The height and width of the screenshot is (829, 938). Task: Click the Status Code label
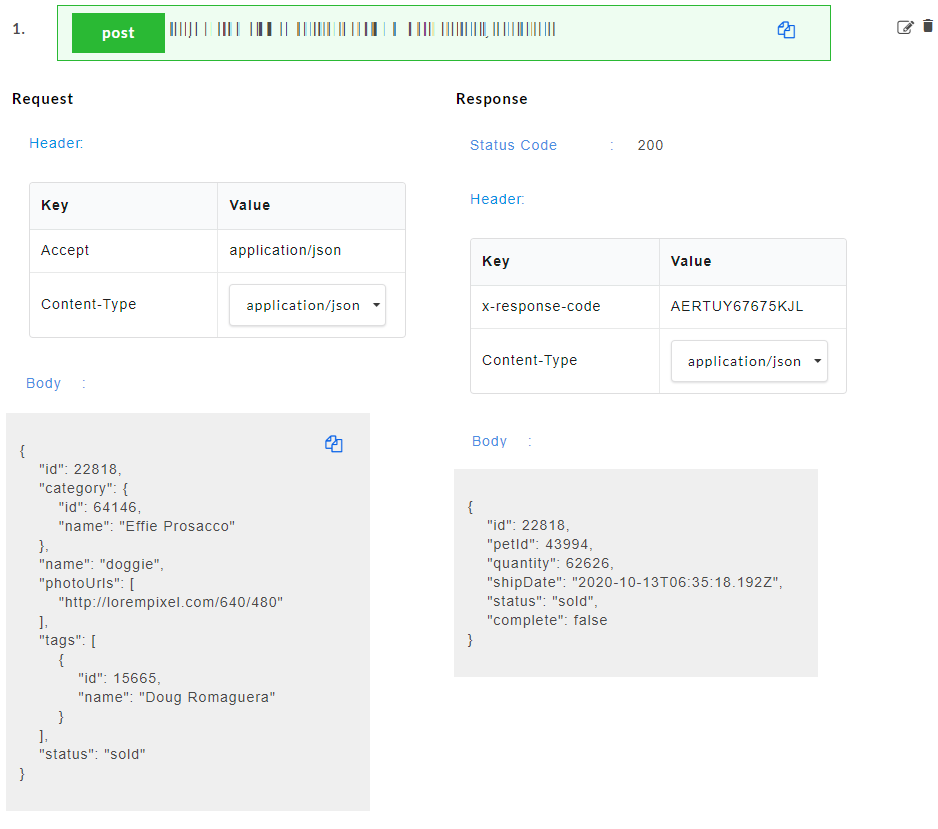[513, 145]
